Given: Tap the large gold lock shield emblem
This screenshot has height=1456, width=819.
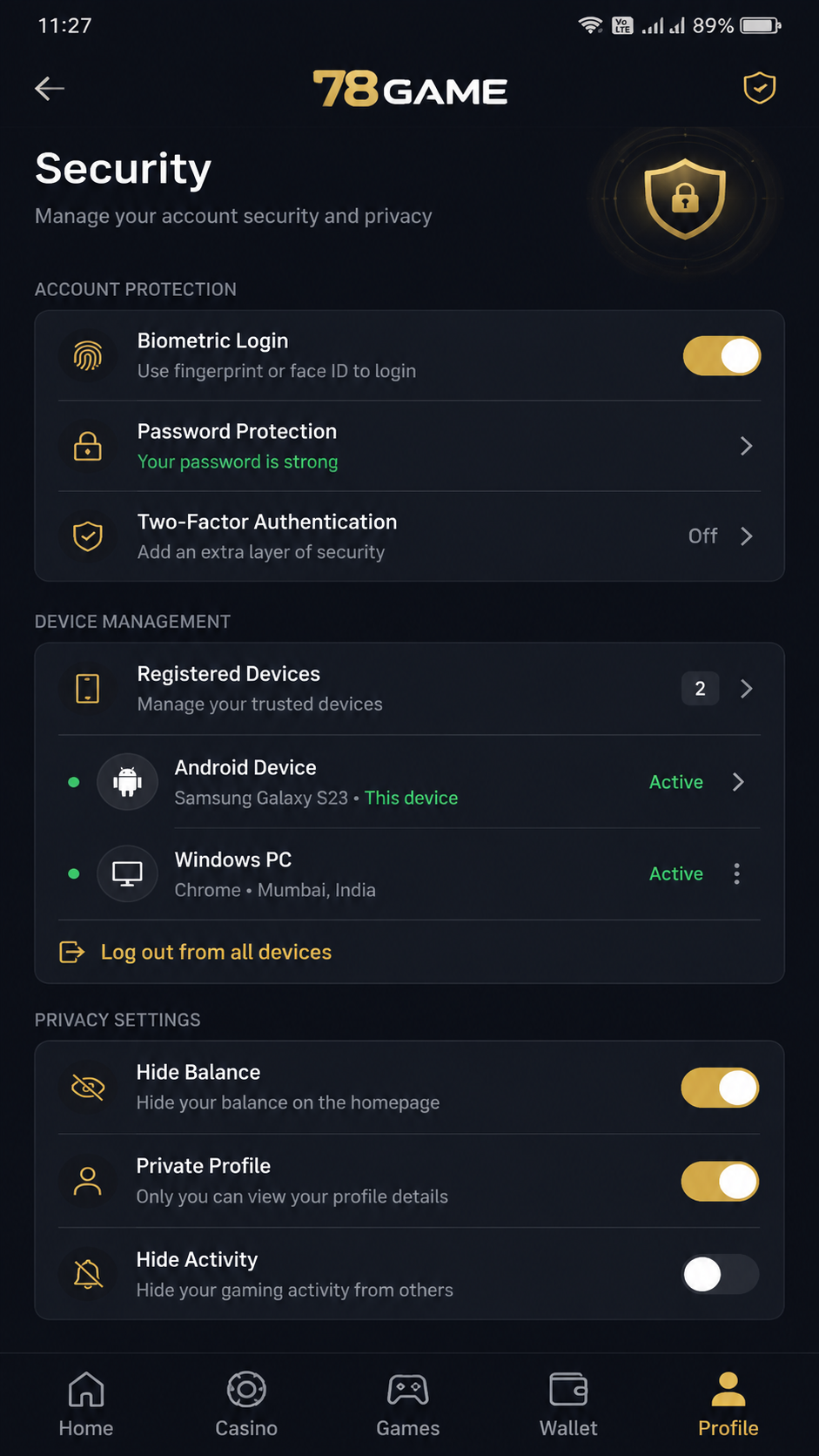Looking at the screenshot, I should (x=685, y=199).
